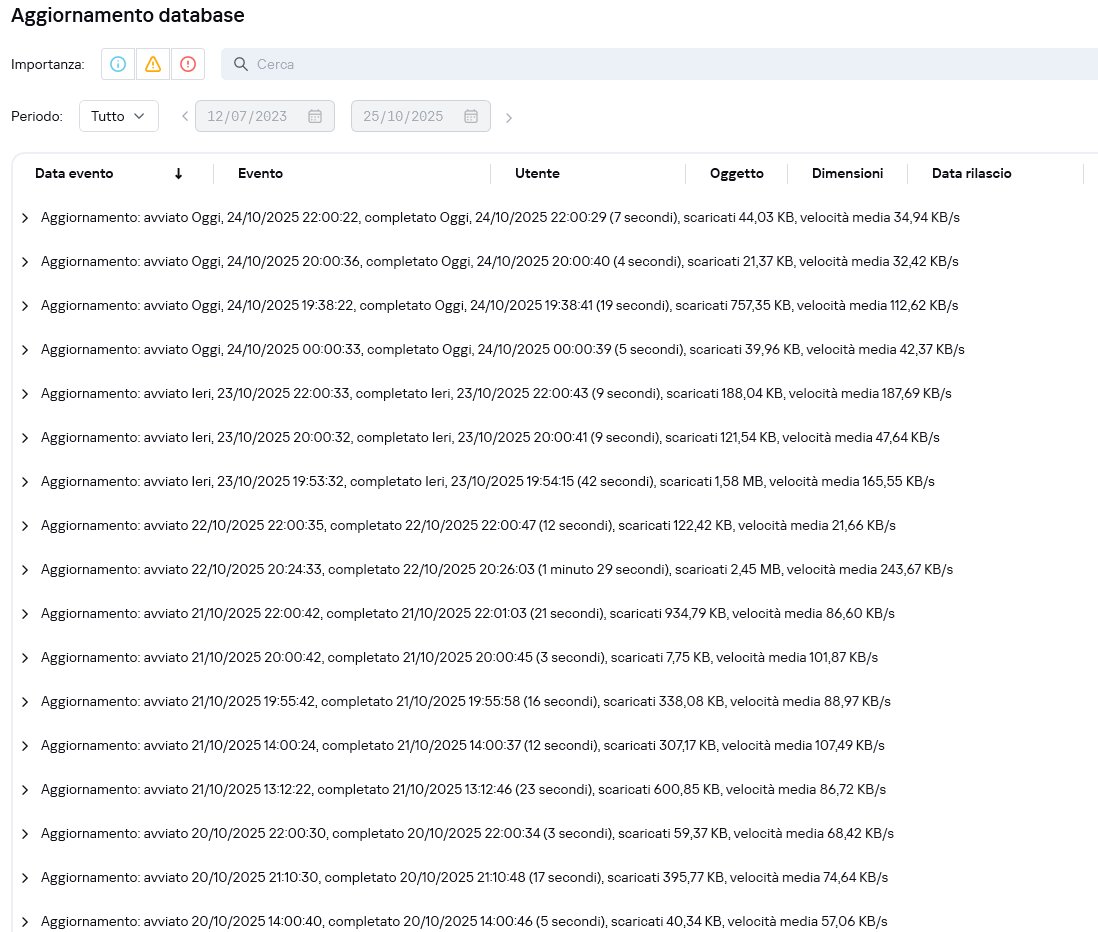
Task: Click the search magnifier icon
Action: pyautogui.click(x=240, y=64)
